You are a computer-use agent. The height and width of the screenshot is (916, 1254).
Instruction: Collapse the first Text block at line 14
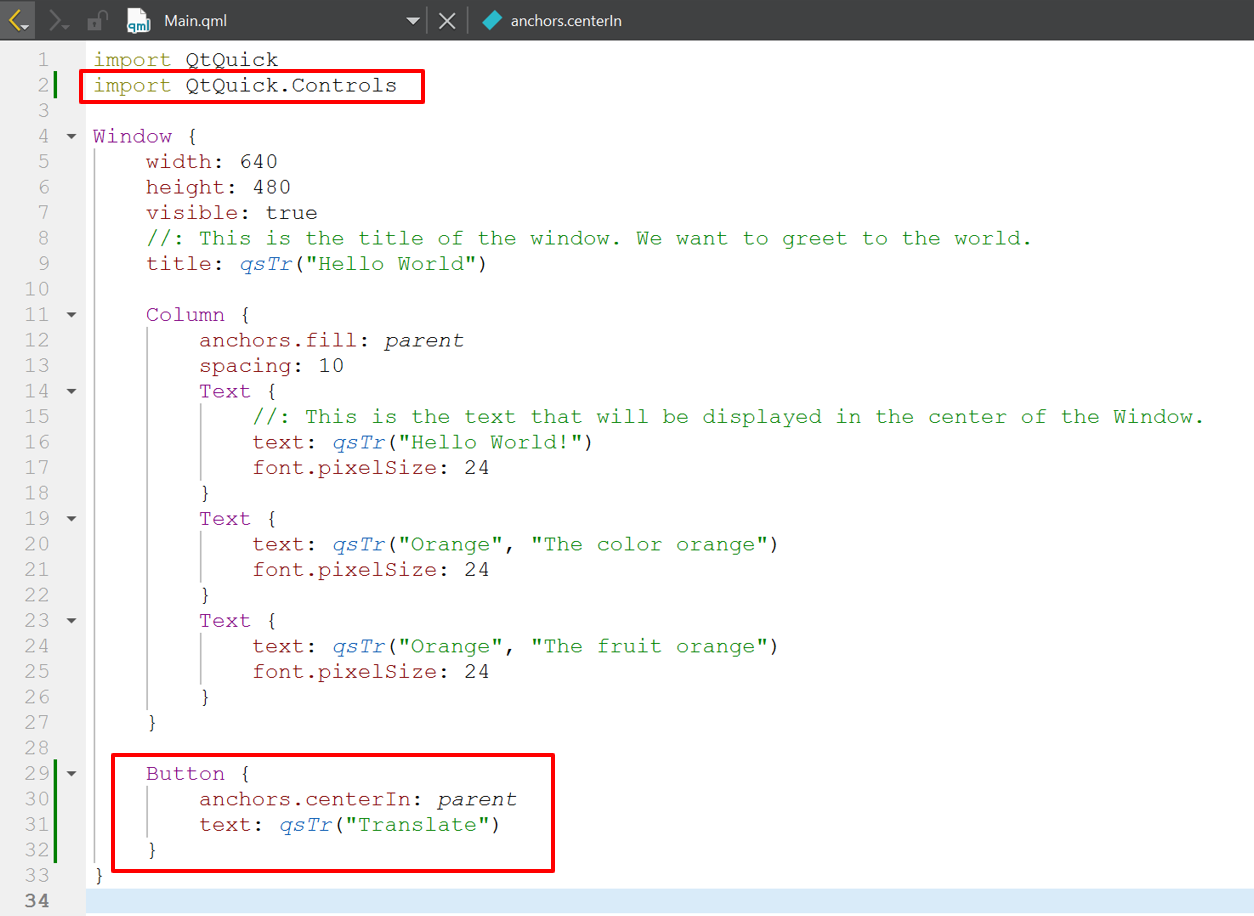pyautogui.click(x=71, y=392)
